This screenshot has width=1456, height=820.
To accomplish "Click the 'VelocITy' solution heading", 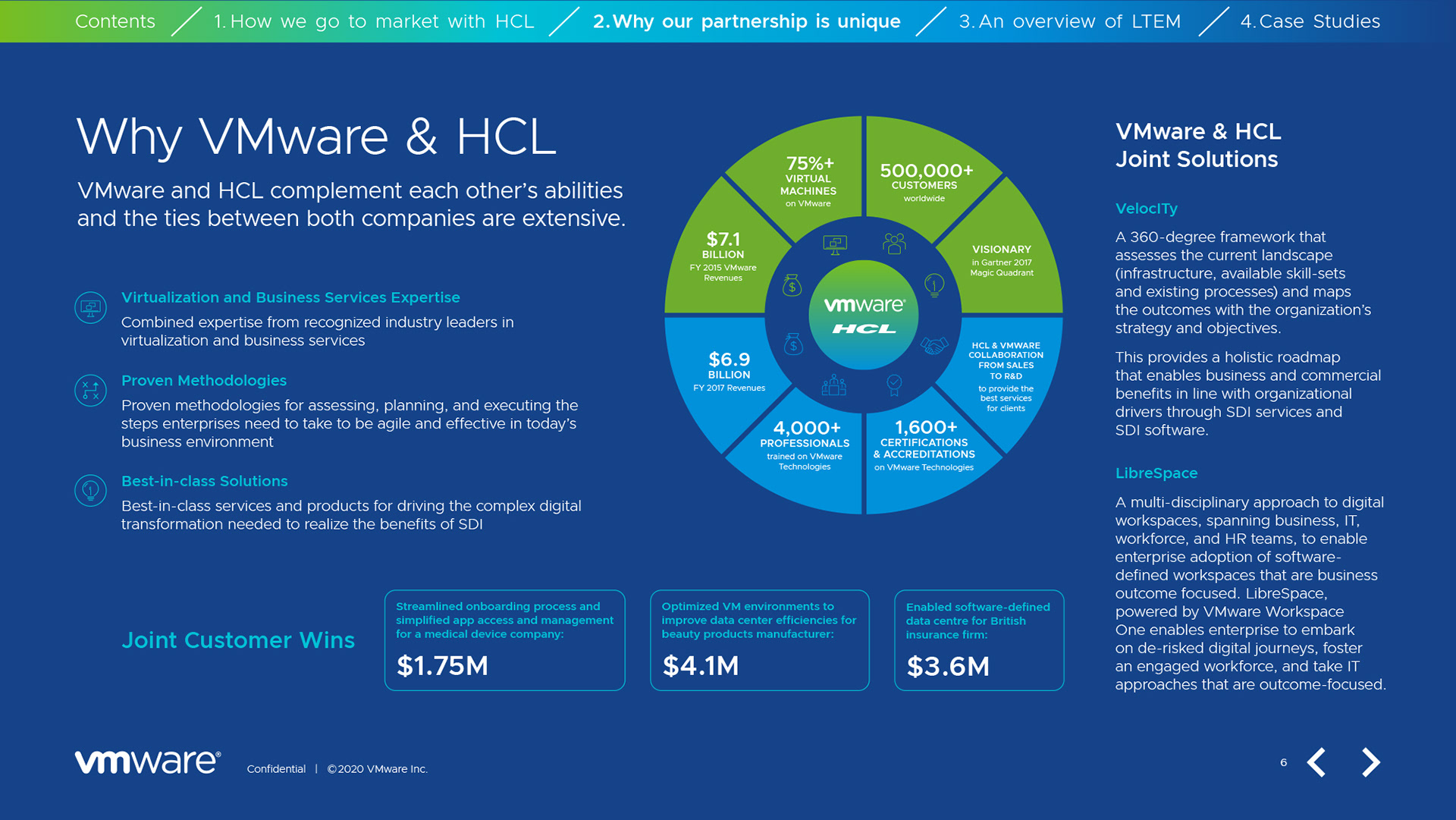I will 1146,209.
